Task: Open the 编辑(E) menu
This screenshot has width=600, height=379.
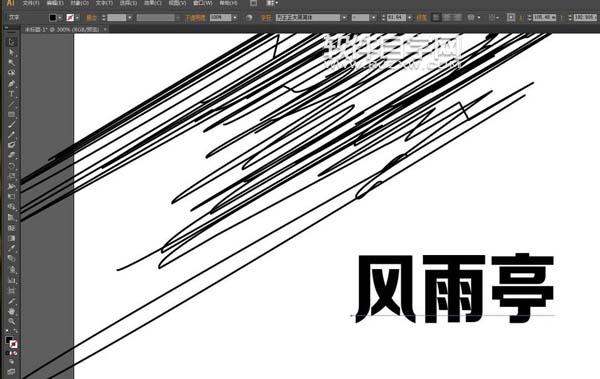Action: tap(55, 3)
